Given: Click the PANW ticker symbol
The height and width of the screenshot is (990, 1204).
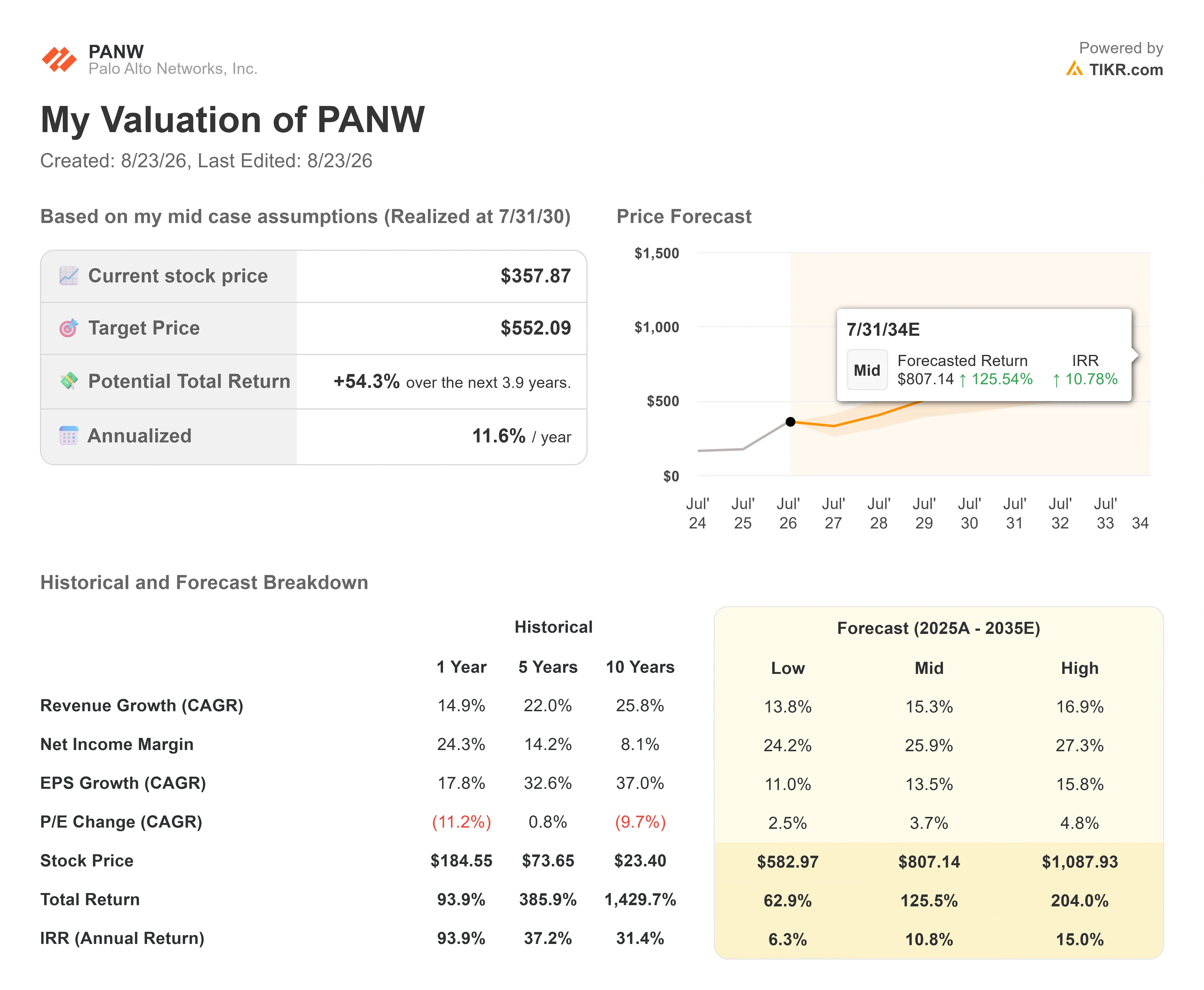Looking at the screenshot, I should coord(116,52).
